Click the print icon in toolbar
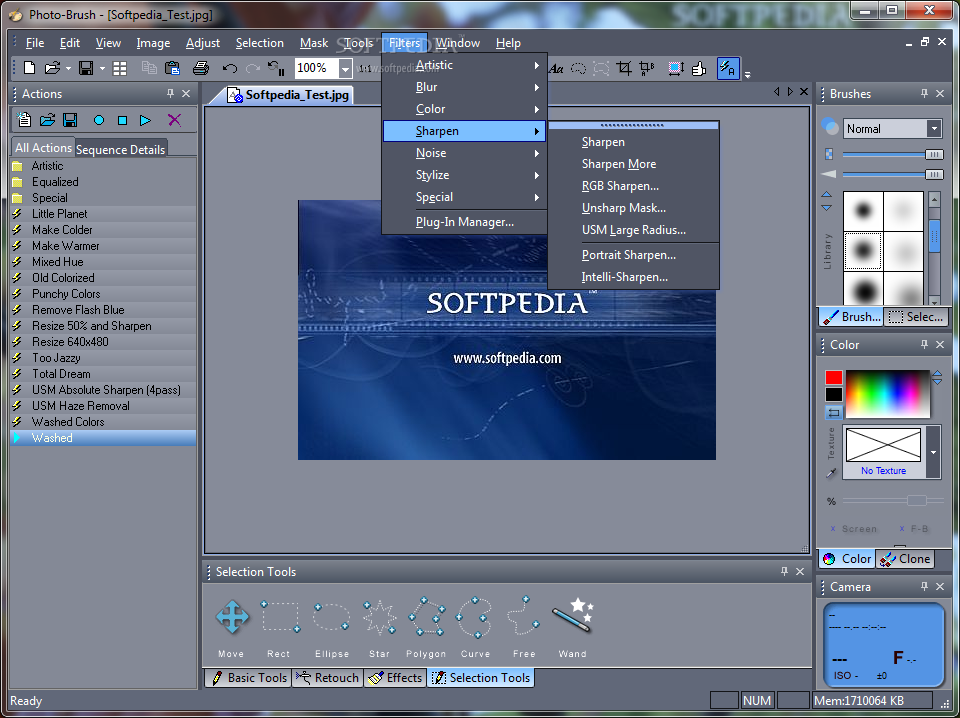 click(200, 68)
